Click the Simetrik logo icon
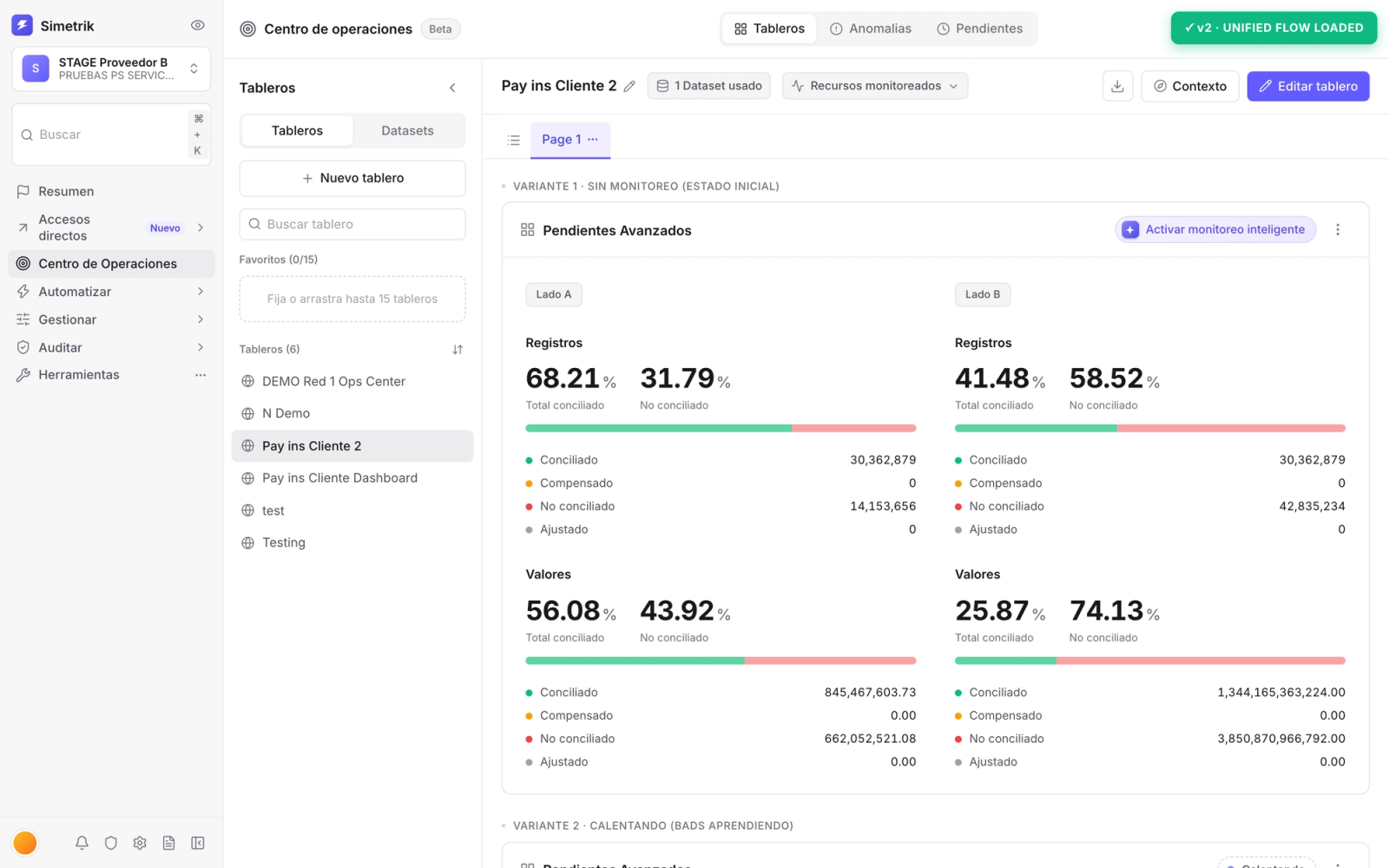 [23, 25]
